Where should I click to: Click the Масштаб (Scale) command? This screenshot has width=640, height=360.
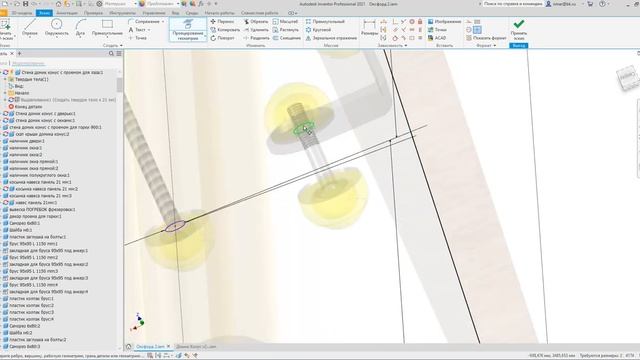(285, 21)
